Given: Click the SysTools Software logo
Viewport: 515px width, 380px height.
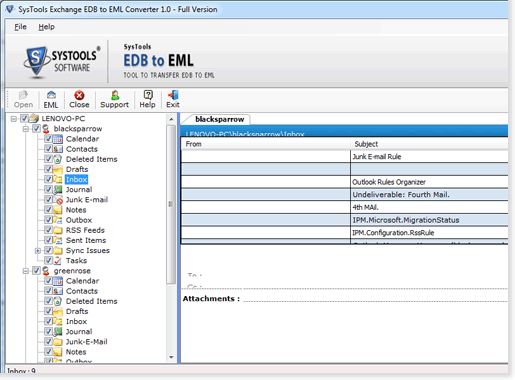Looking at the screenshot, I should click(x=62, y=62).
